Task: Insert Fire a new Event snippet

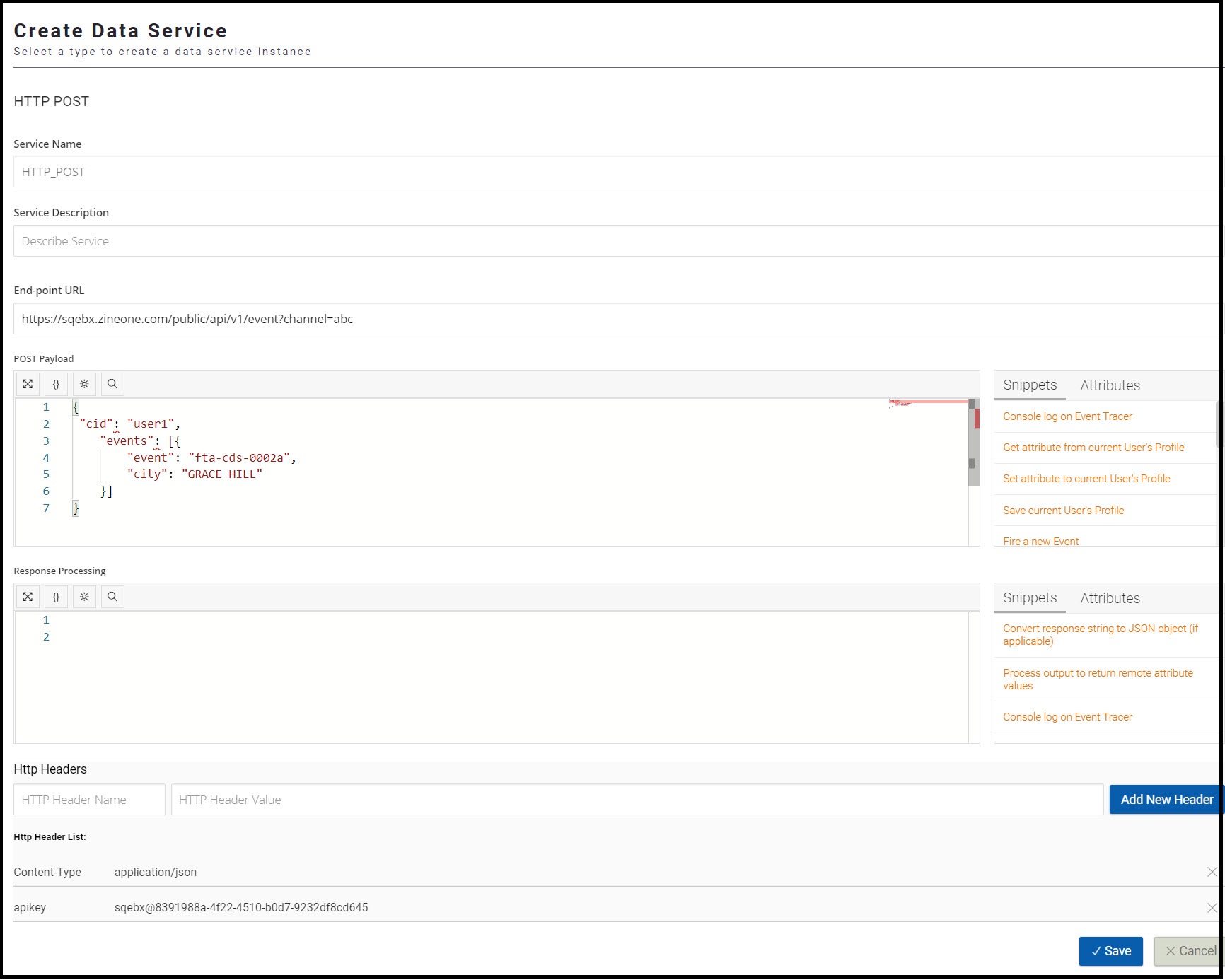Action: tap(1040, 541)
